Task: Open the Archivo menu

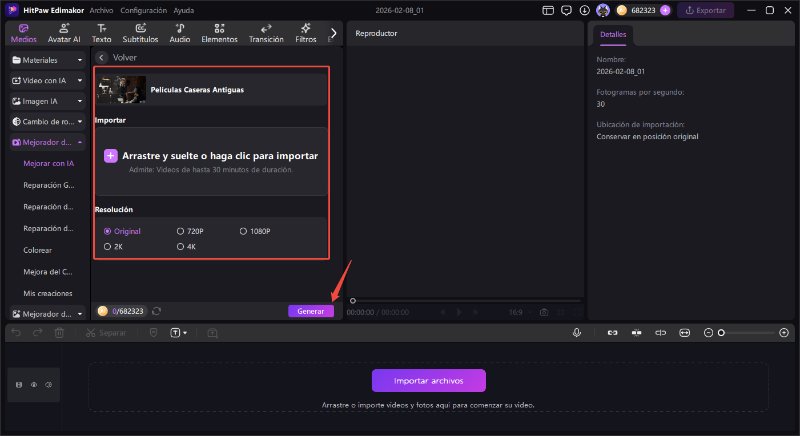Action: coord(101,9)
